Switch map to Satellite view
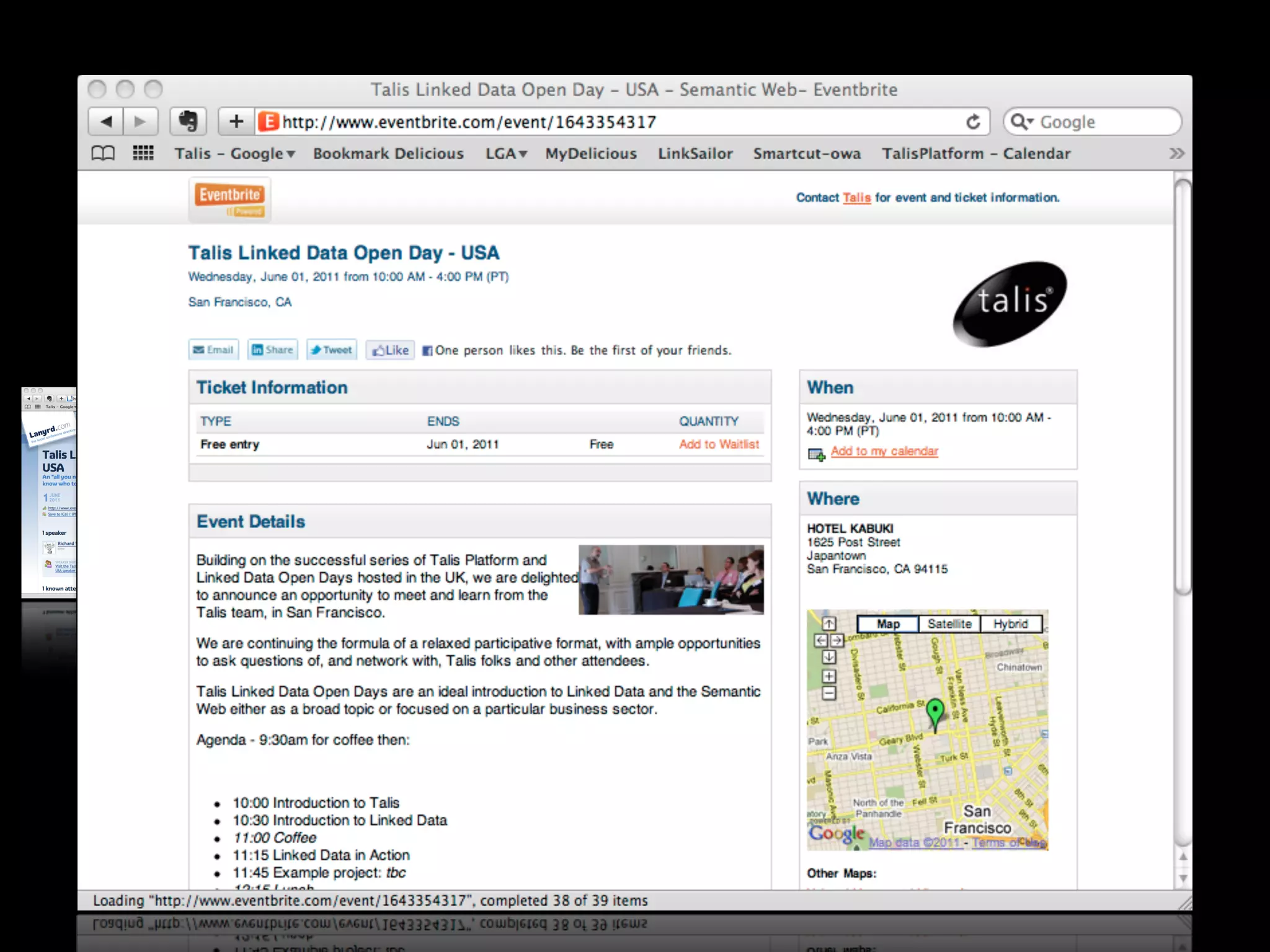The width and height of the screenshot is (1270, 952). click(949, 624)
